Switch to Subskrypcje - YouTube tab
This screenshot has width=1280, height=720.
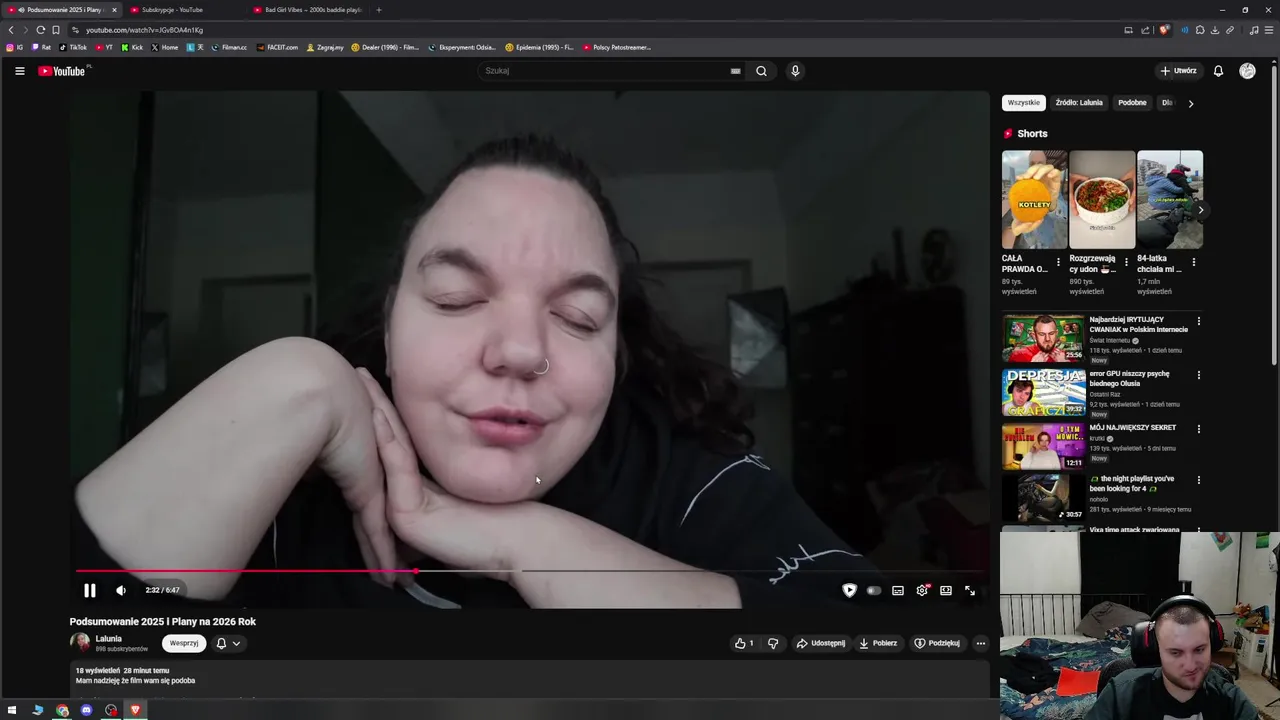pyautogui.click(x=183, y=10)
